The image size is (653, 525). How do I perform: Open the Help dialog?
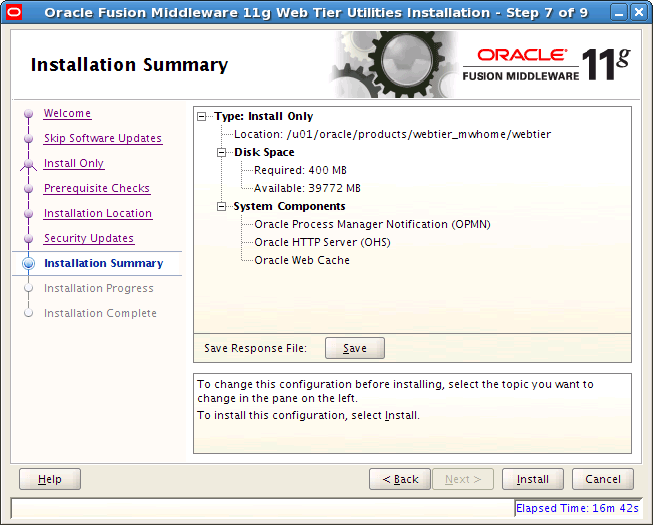click(x=50, y=479)
